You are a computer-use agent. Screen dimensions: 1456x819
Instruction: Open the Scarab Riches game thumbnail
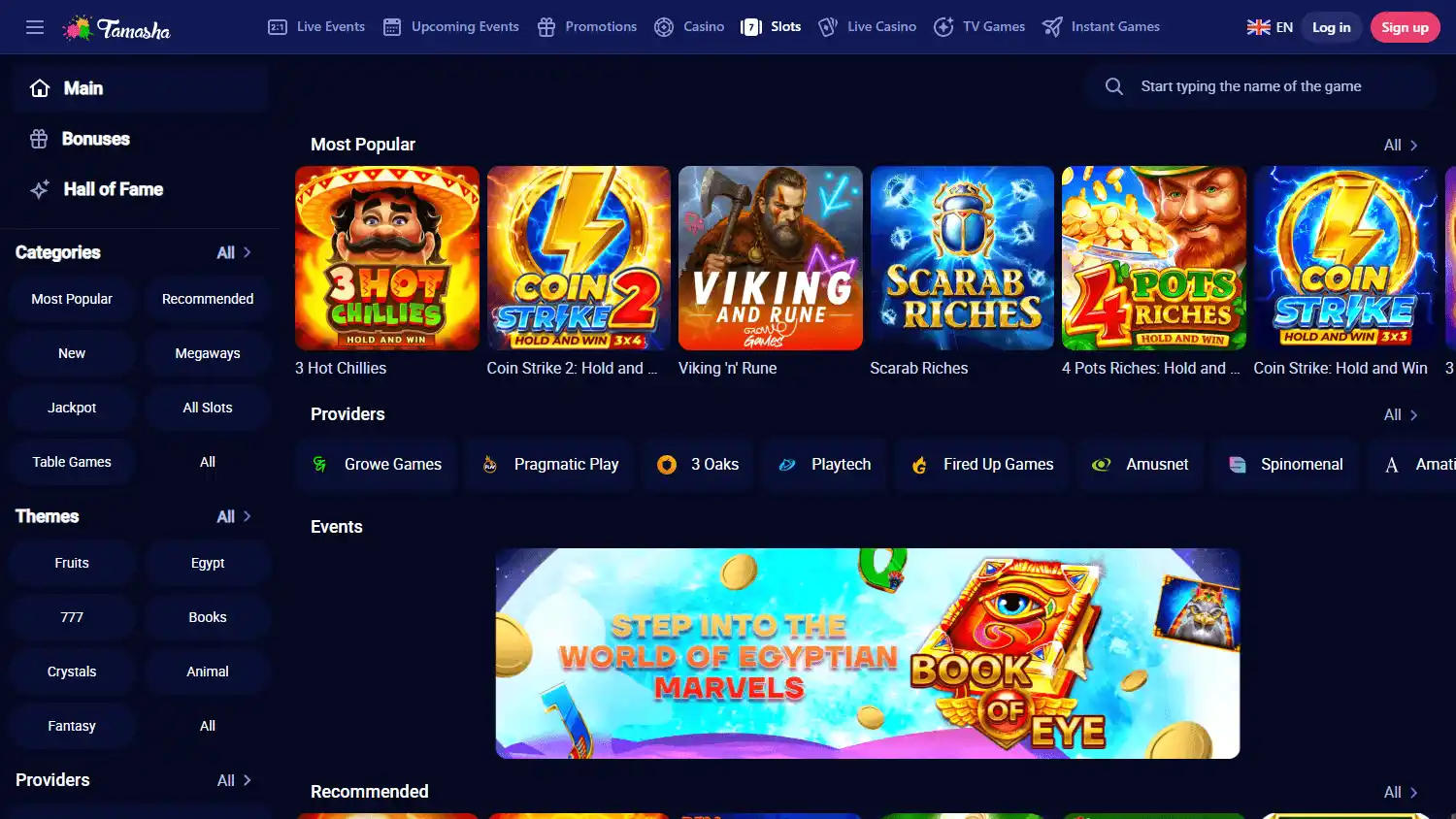point(962,258)
